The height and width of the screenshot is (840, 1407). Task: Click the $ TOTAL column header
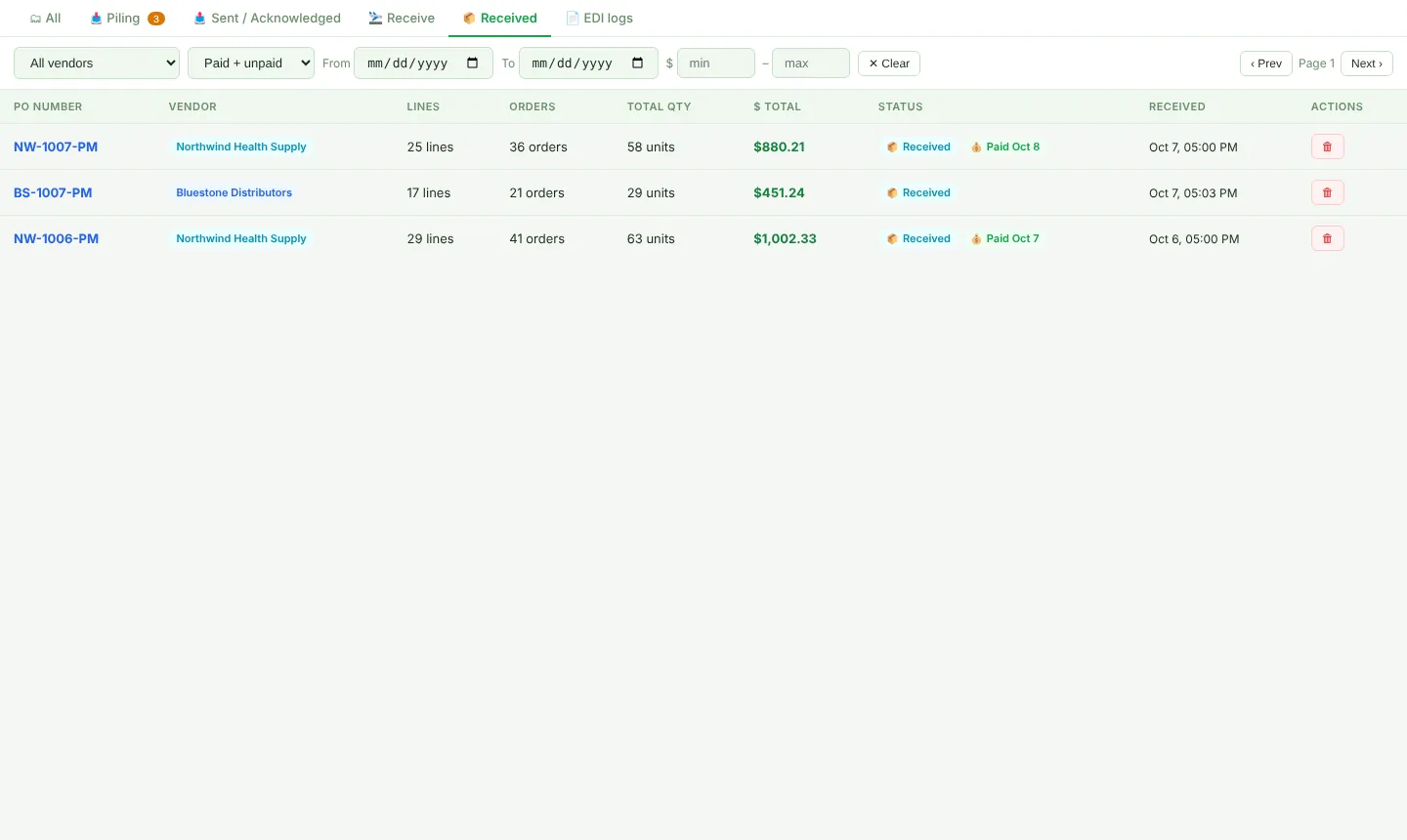click(777, 106)
